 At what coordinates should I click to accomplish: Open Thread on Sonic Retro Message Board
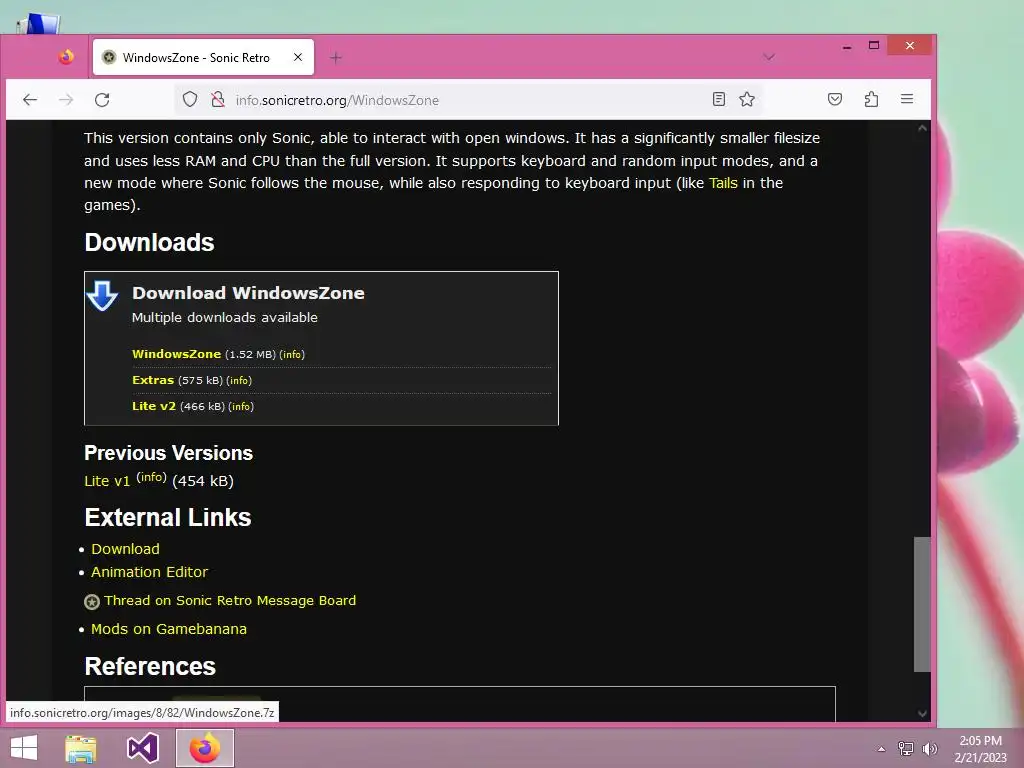(x=230, y=601)
